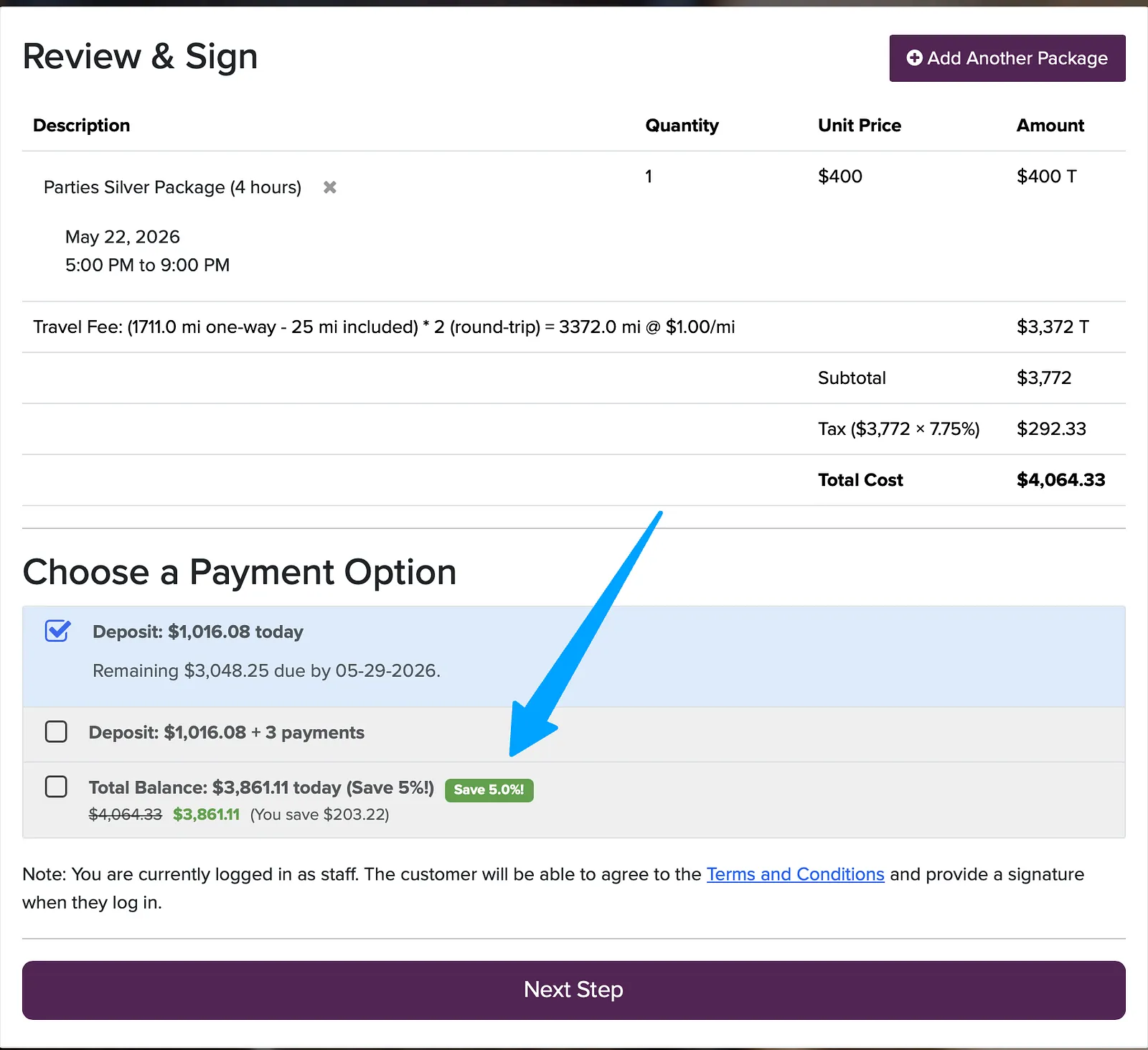The image size is (1148, 1050).
Task: Click the Quantity column header
Action: 682,126
